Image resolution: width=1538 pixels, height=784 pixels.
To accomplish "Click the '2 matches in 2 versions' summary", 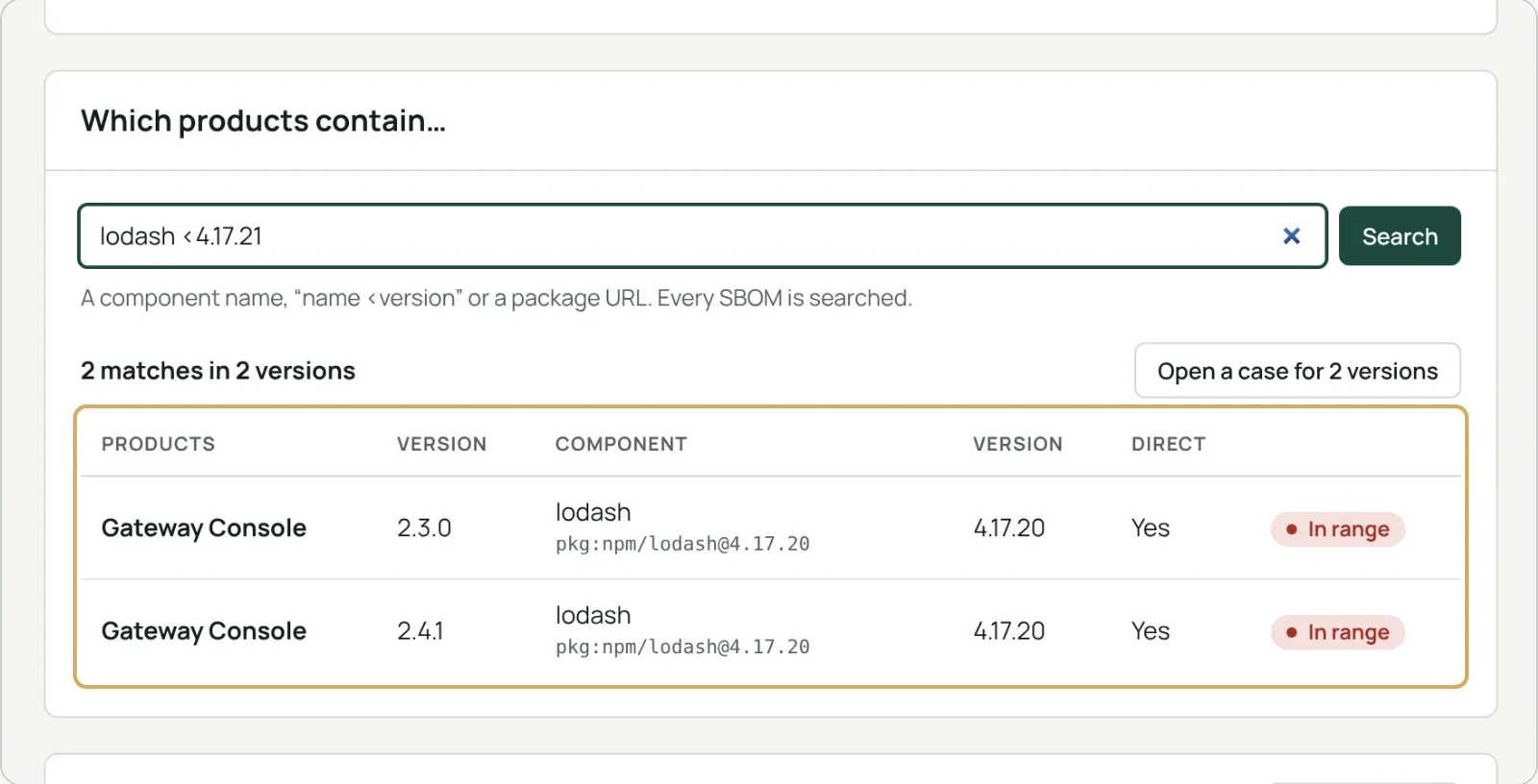I will [x=218, y=371].
